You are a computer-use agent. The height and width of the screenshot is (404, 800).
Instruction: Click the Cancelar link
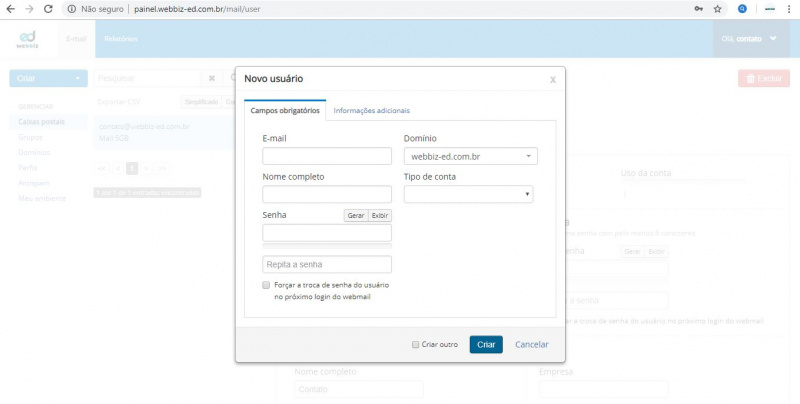(531, 345)
